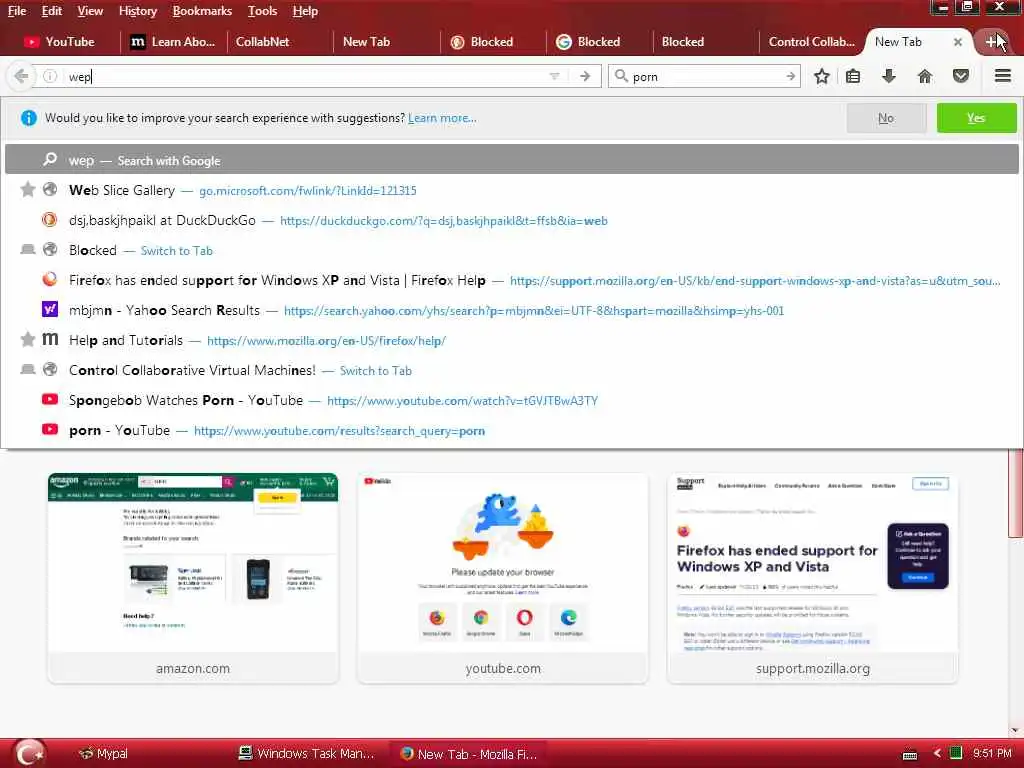Click the No suggestions button
1024x768 pixels.
click(886, 118)
